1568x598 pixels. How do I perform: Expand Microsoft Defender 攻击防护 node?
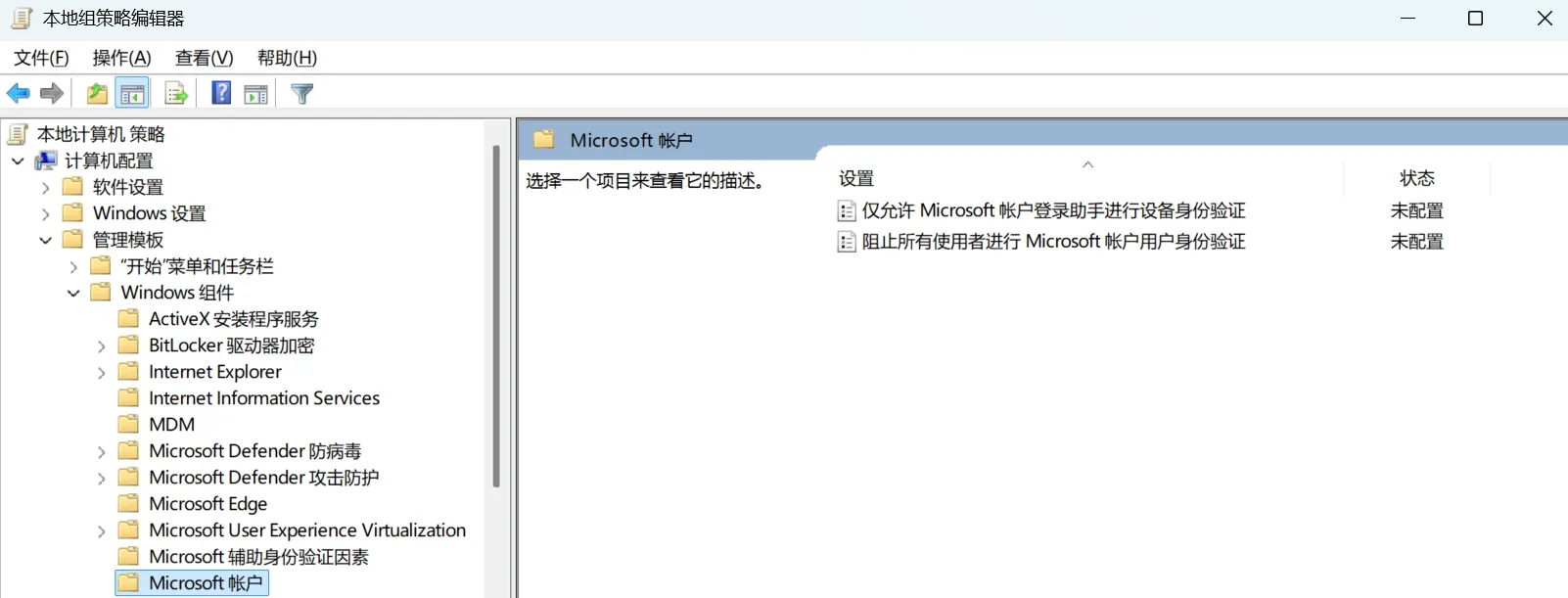101,478
